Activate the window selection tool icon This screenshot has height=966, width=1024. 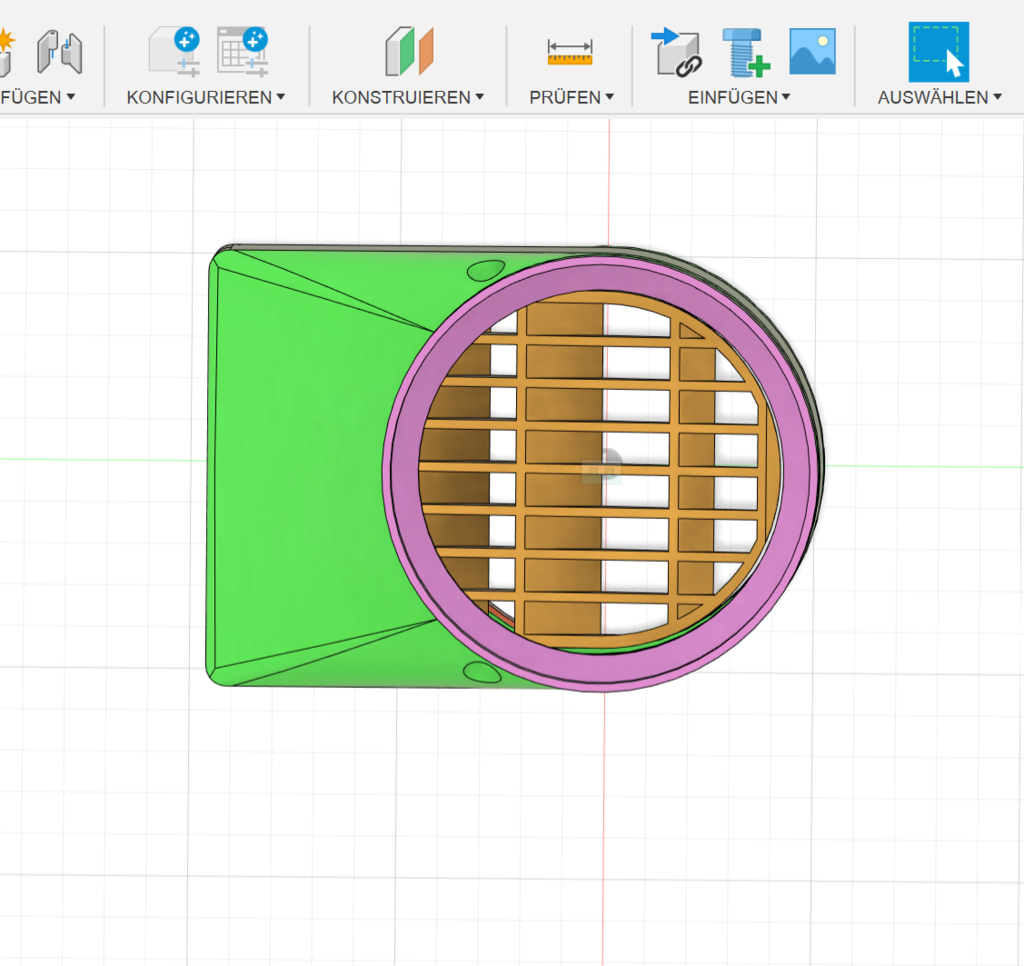(938, 52)
